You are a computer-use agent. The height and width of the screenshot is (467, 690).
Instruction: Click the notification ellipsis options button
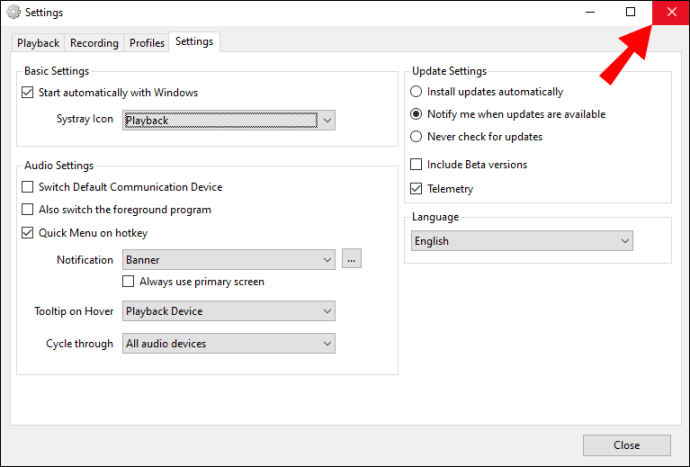[351, 260]
